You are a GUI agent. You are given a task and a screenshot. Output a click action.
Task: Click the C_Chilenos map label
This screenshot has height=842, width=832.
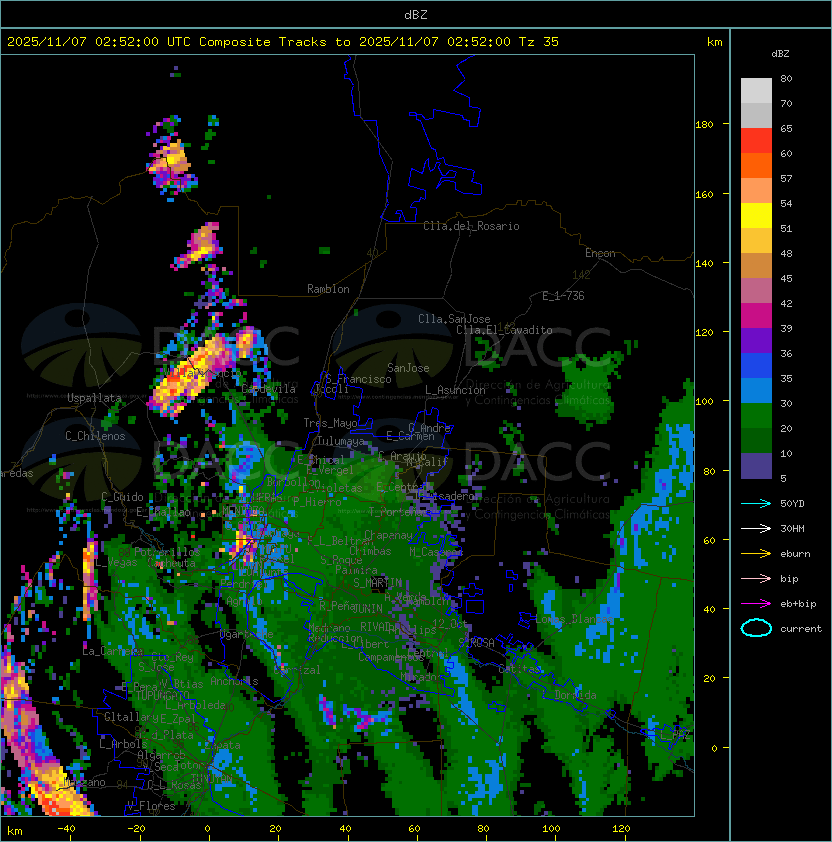(95, 436)
